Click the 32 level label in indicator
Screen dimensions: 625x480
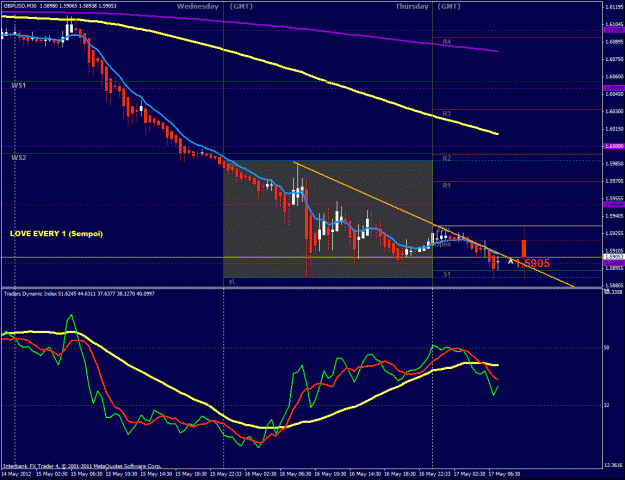[x=607, y=405]
